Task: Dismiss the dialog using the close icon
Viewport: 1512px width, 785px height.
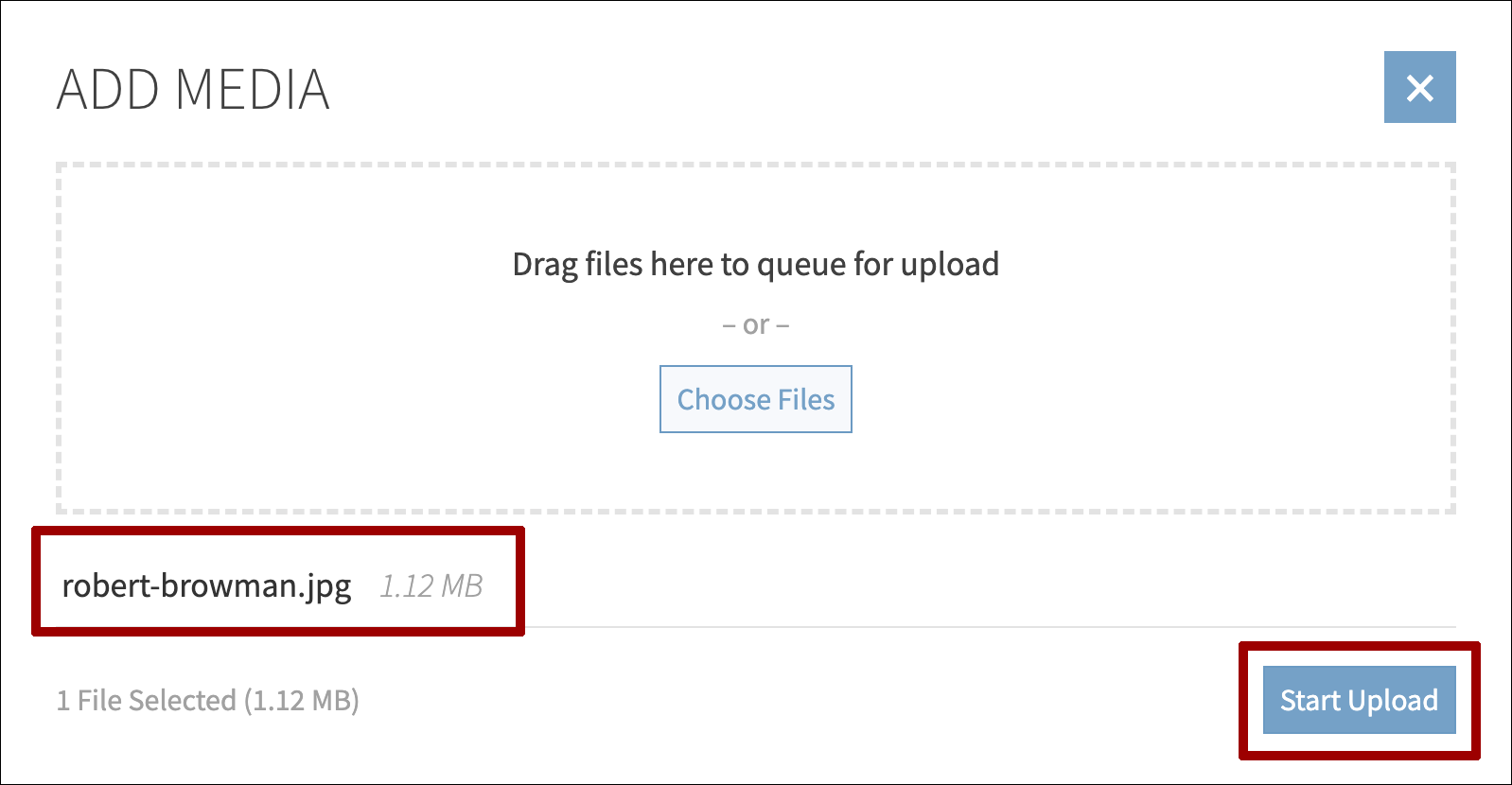Action: pyautogui.click(x=1419, y=87)
